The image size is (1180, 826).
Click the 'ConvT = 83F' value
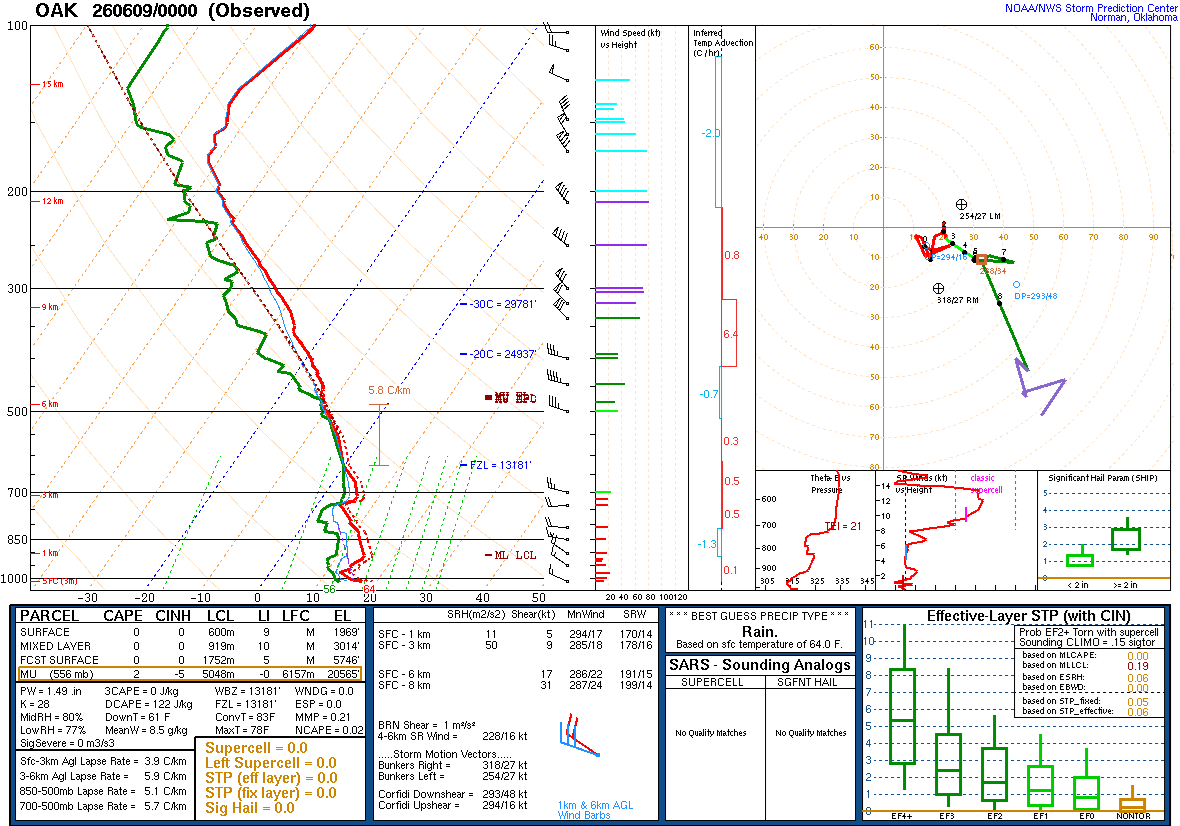pyautogui.click(x=245, y=717)
